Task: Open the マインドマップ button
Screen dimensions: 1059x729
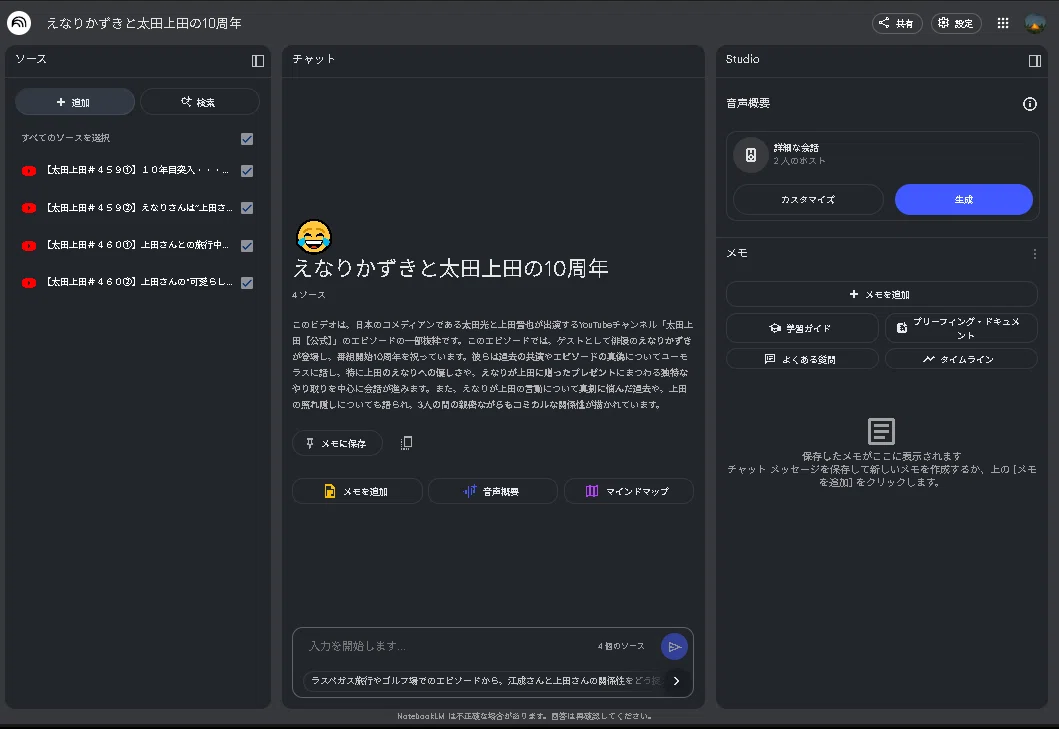Action: pos(629,491)
